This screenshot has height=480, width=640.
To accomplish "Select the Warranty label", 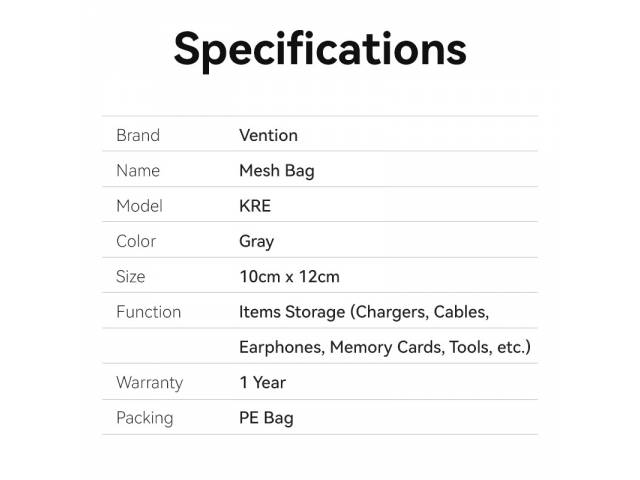I will coord(150,383).
